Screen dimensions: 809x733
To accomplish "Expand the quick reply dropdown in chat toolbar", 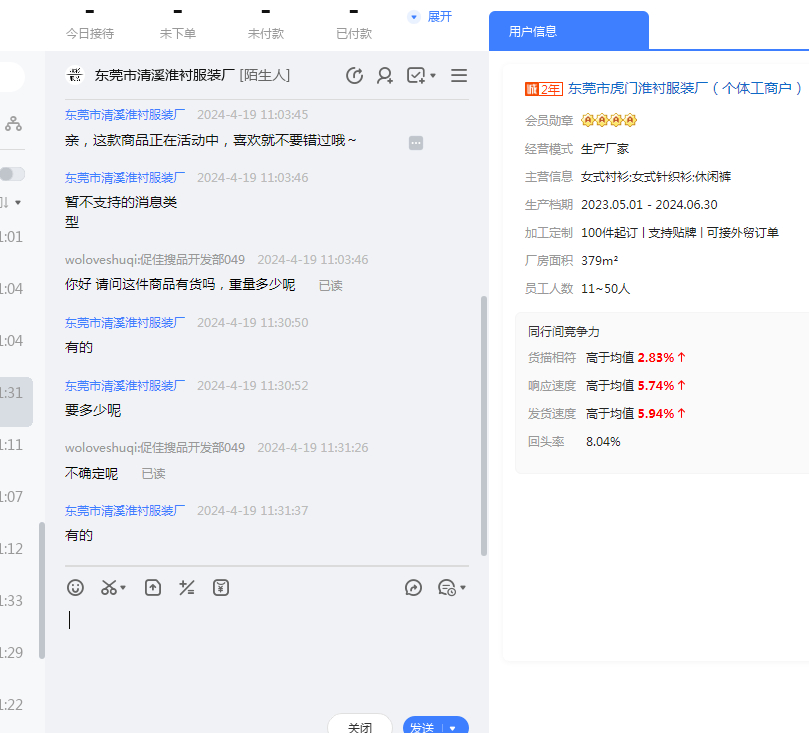I will tap(452, 588).
